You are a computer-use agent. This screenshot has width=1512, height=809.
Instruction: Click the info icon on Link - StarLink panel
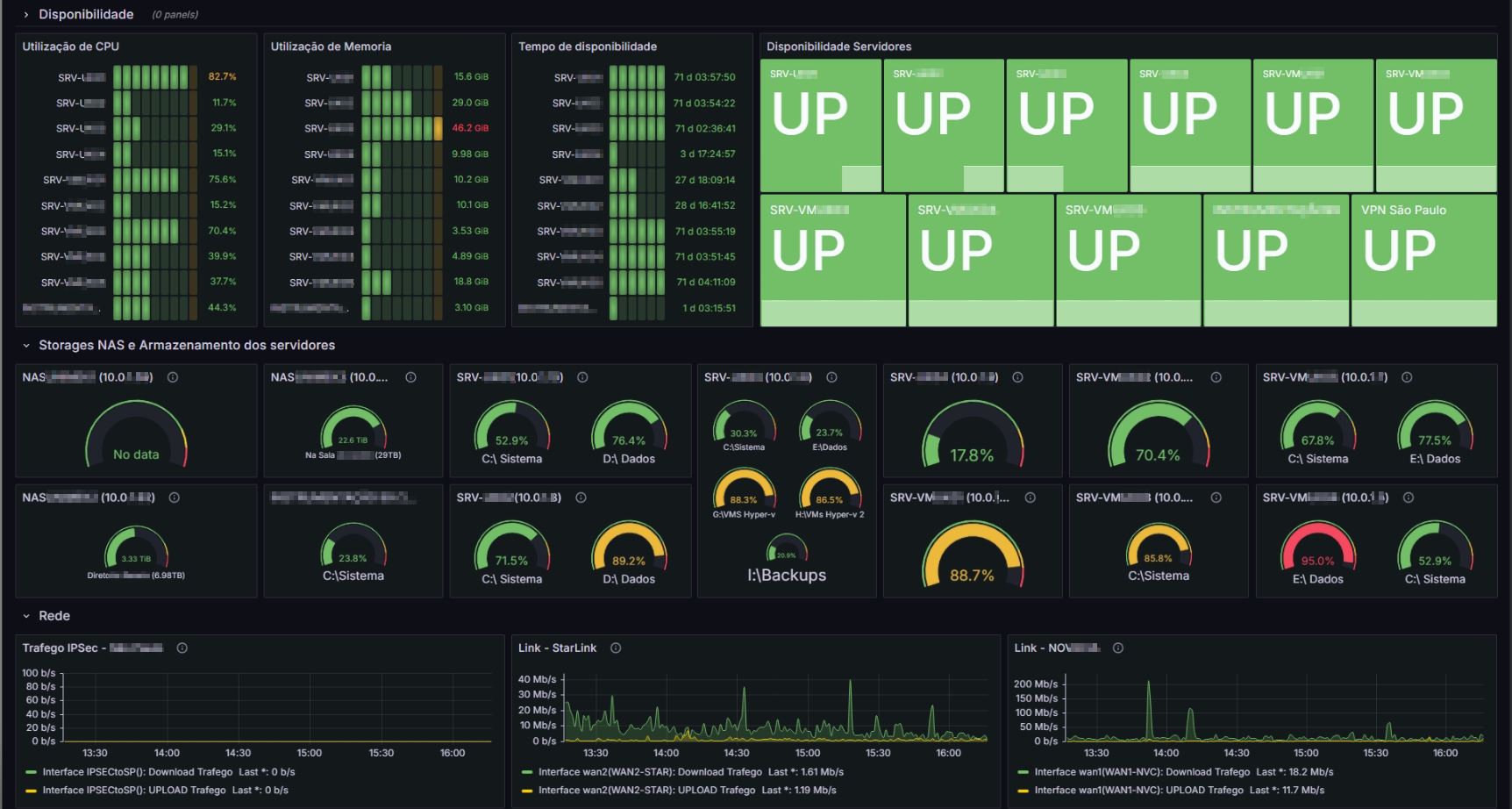click(616, 648)
